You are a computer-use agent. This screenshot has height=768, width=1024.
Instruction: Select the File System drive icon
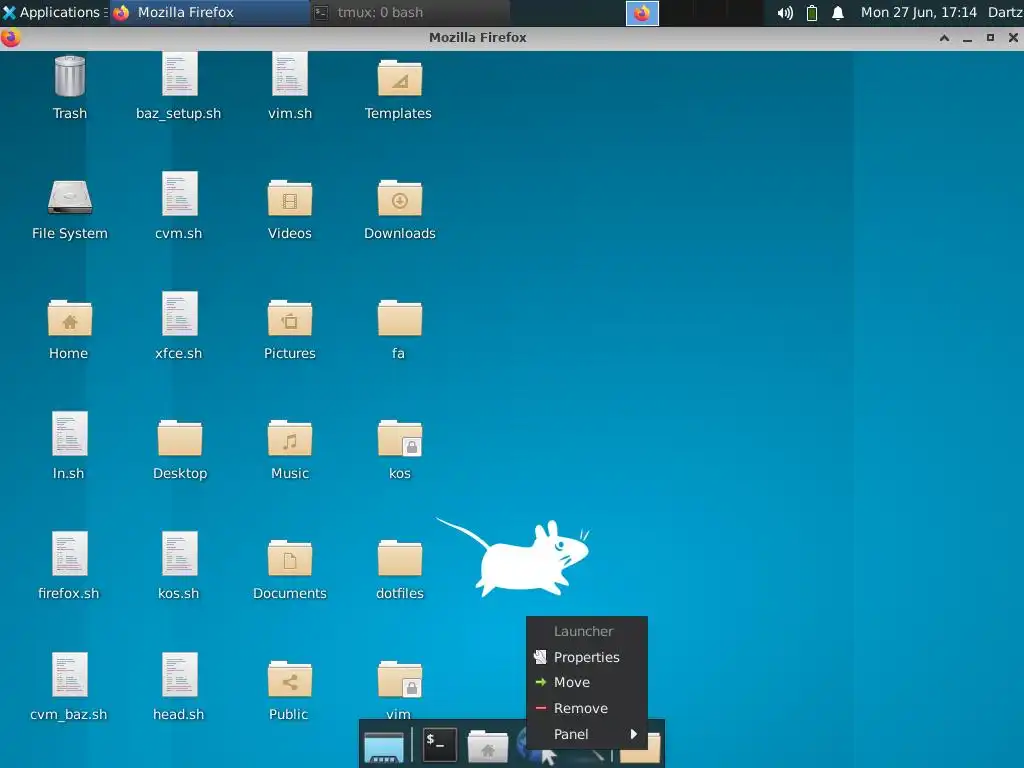69,197
